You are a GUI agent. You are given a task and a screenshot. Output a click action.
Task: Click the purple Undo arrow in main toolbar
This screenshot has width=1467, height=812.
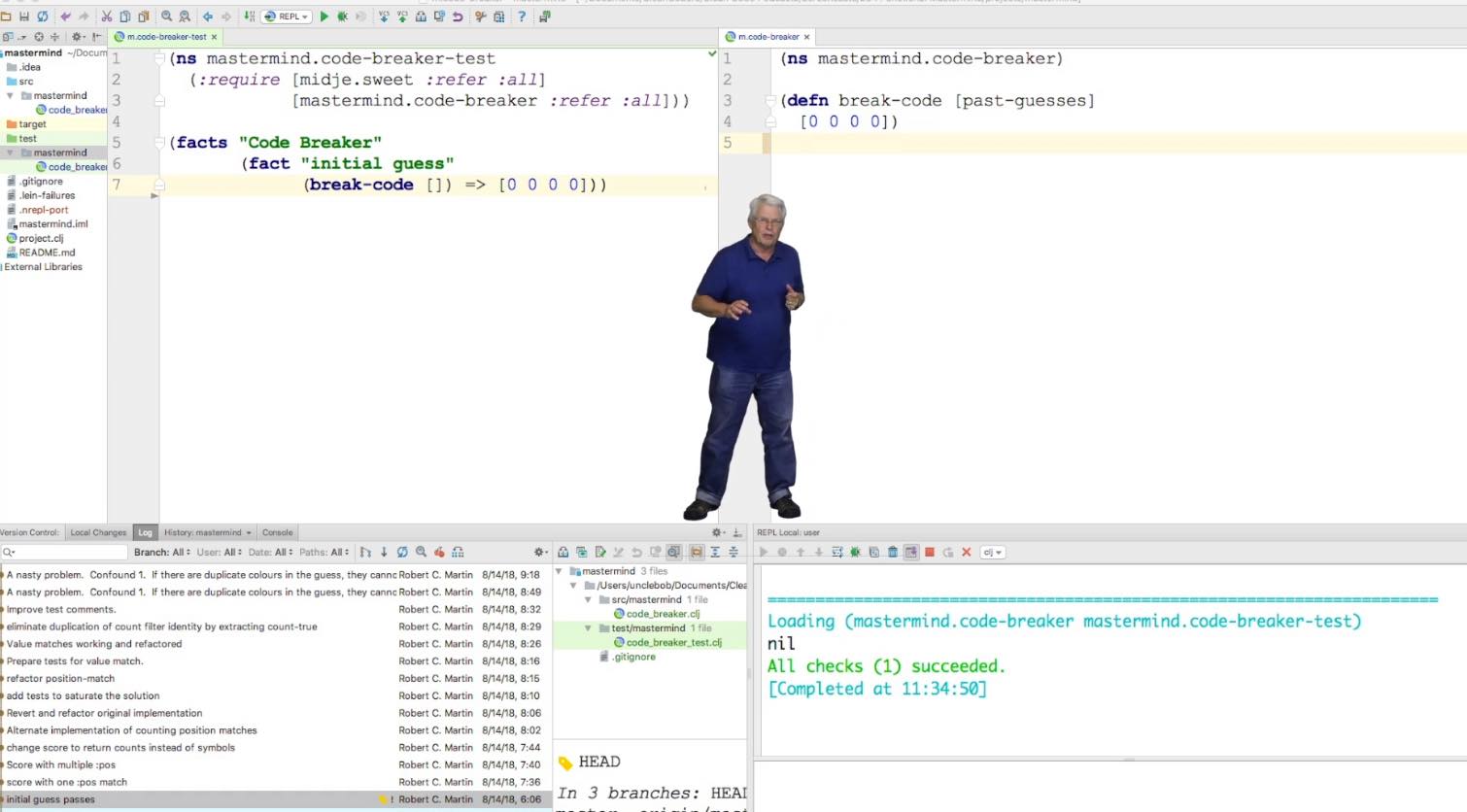[65, 17]
